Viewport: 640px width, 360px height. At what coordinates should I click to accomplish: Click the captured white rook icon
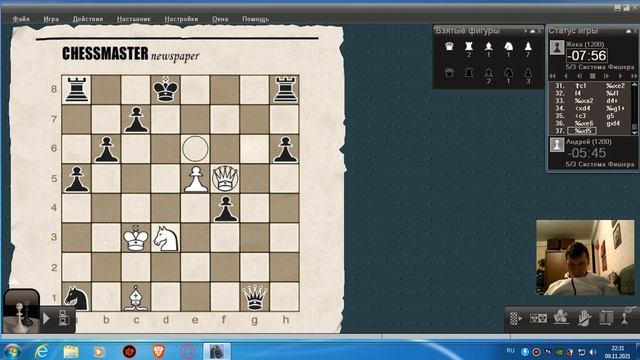tap(469, 47)
